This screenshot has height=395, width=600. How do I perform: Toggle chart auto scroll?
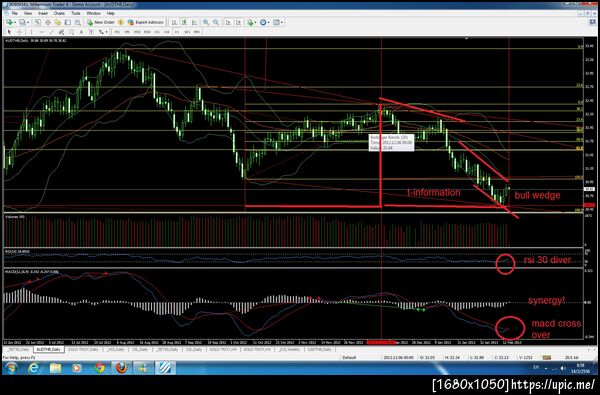tap(228, 22)
